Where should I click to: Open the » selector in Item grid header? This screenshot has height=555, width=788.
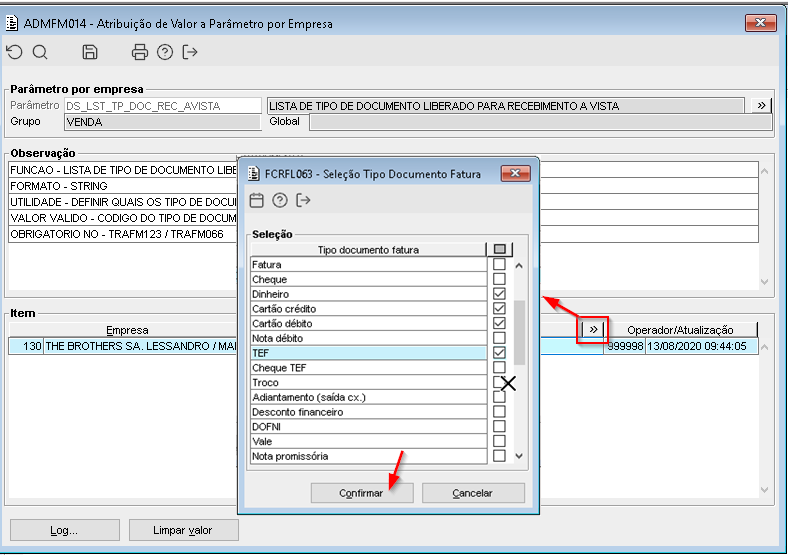coord(594,330)
